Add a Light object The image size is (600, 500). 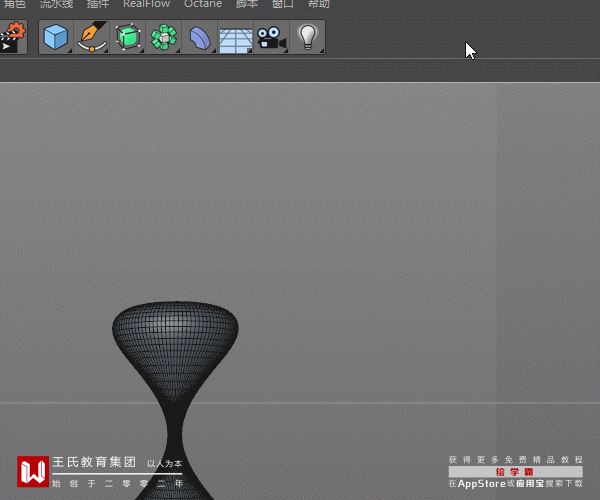click(x=308, y=37)
